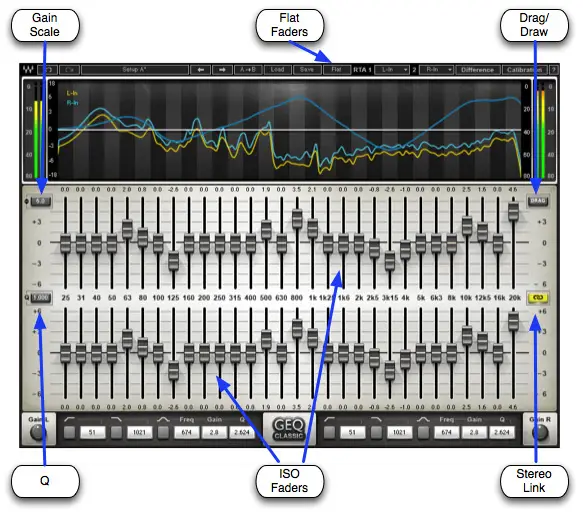This screenshot has width=583, height=512.
Task: Click the right channel high-pass frequency field 51
Action: coord(352,432)
